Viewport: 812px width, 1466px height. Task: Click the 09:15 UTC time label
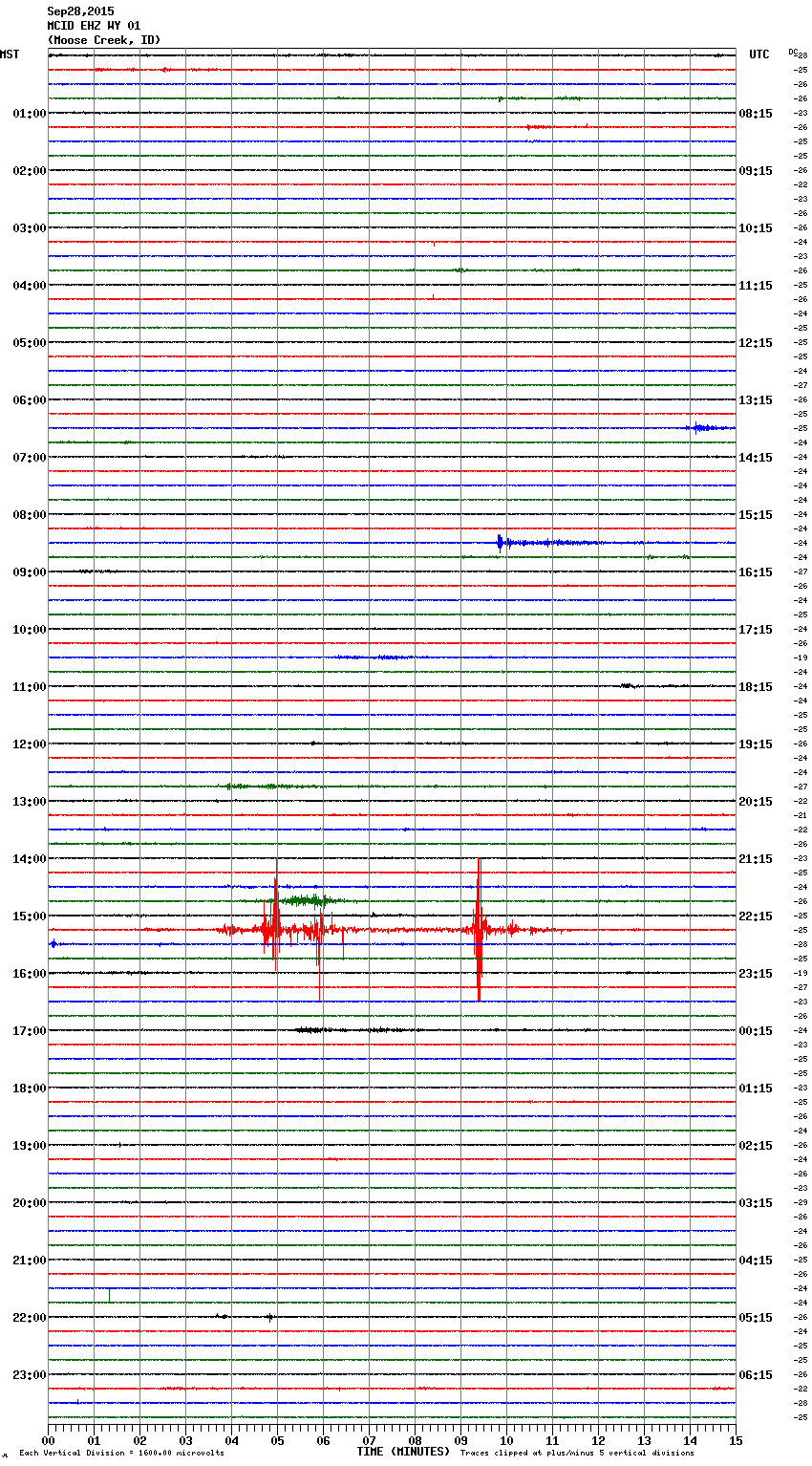[756, 171]
